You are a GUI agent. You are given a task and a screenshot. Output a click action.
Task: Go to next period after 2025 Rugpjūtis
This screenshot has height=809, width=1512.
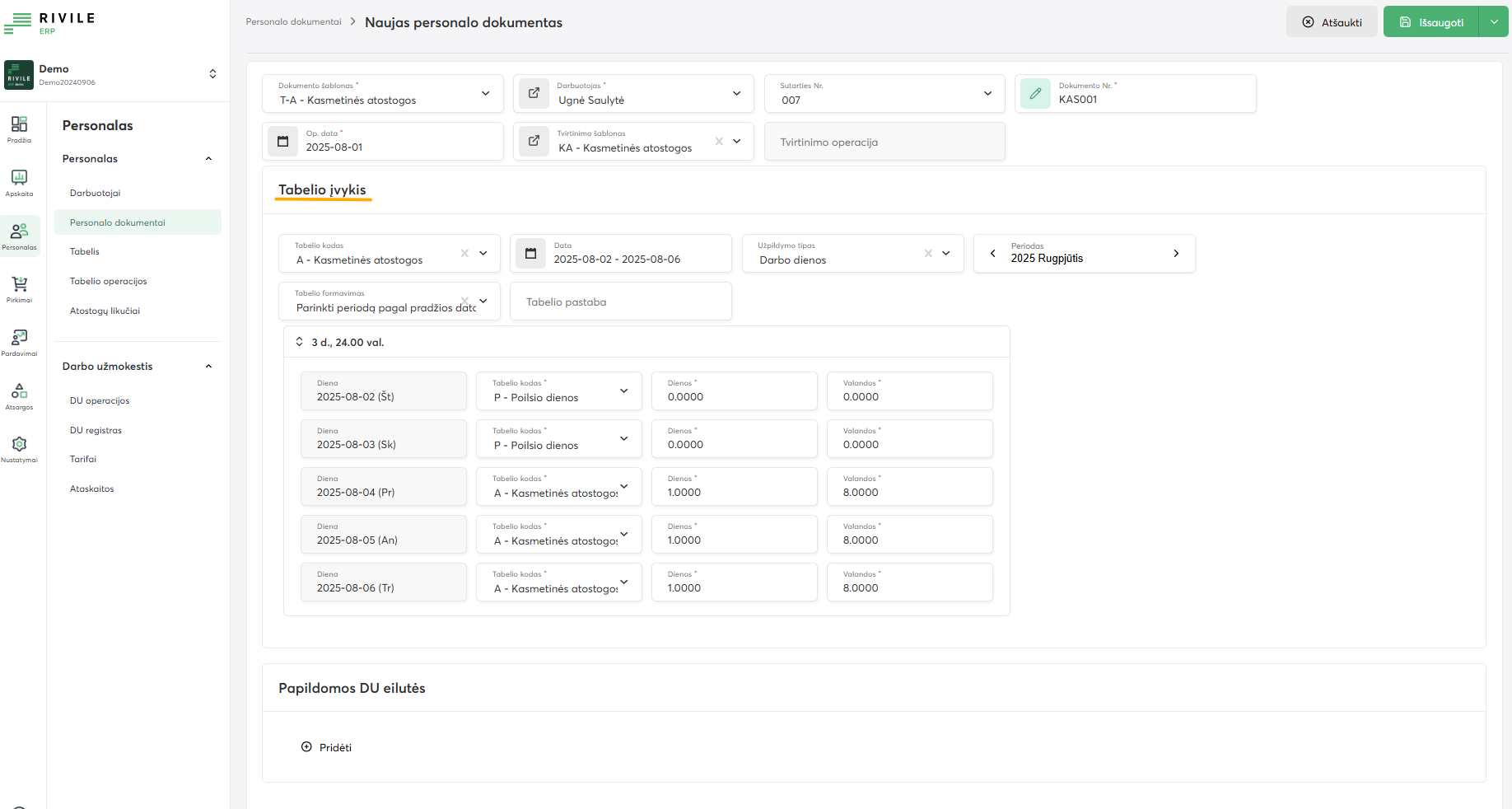click(1176, 254)
